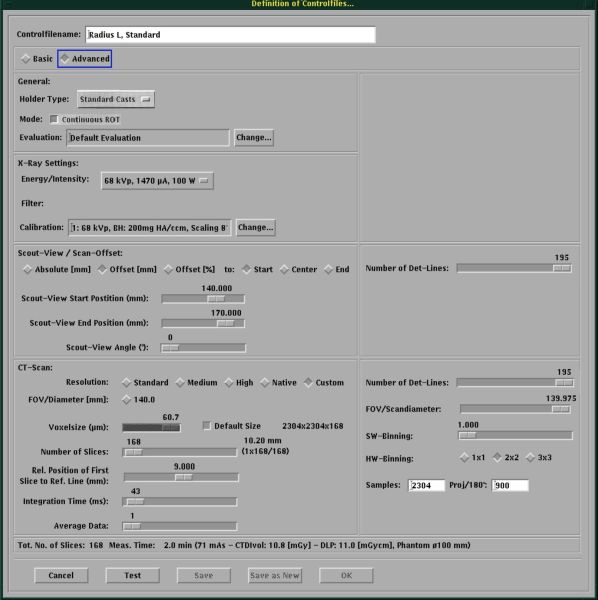Click the 2304x2304x168 size text

[313, 426]
